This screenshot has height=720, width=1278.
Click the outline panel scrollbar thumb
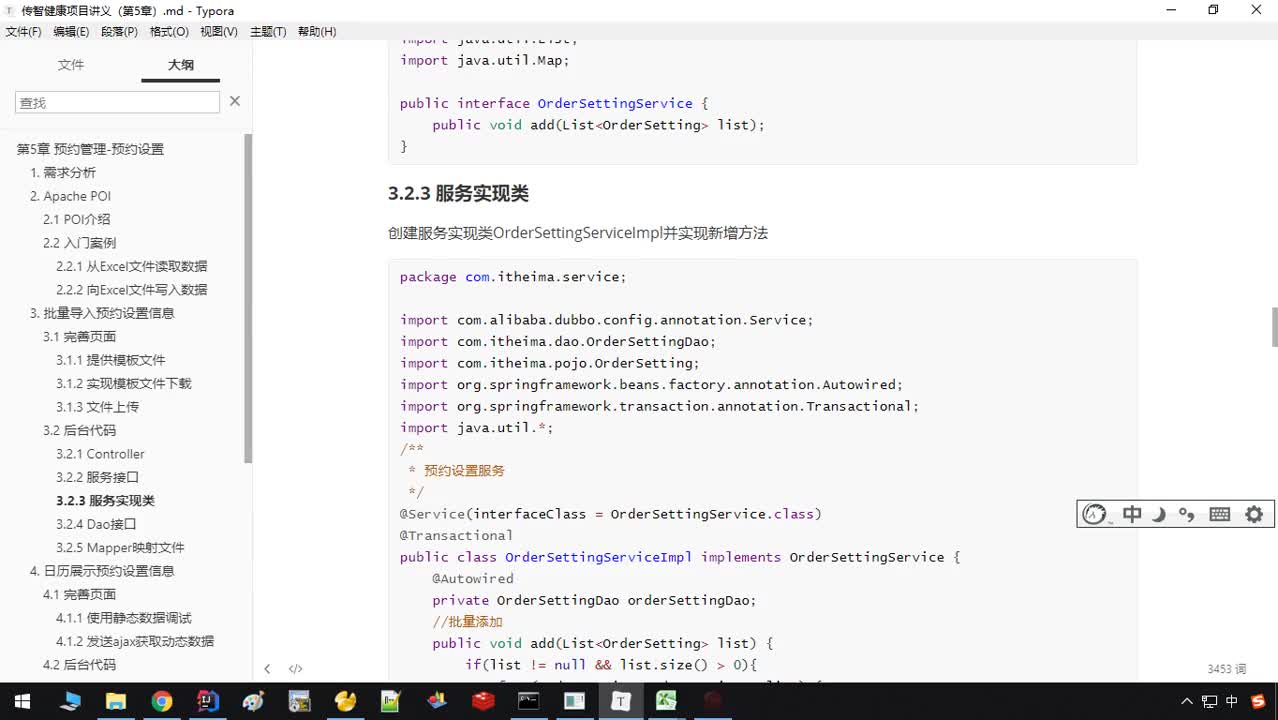[248, 298]
